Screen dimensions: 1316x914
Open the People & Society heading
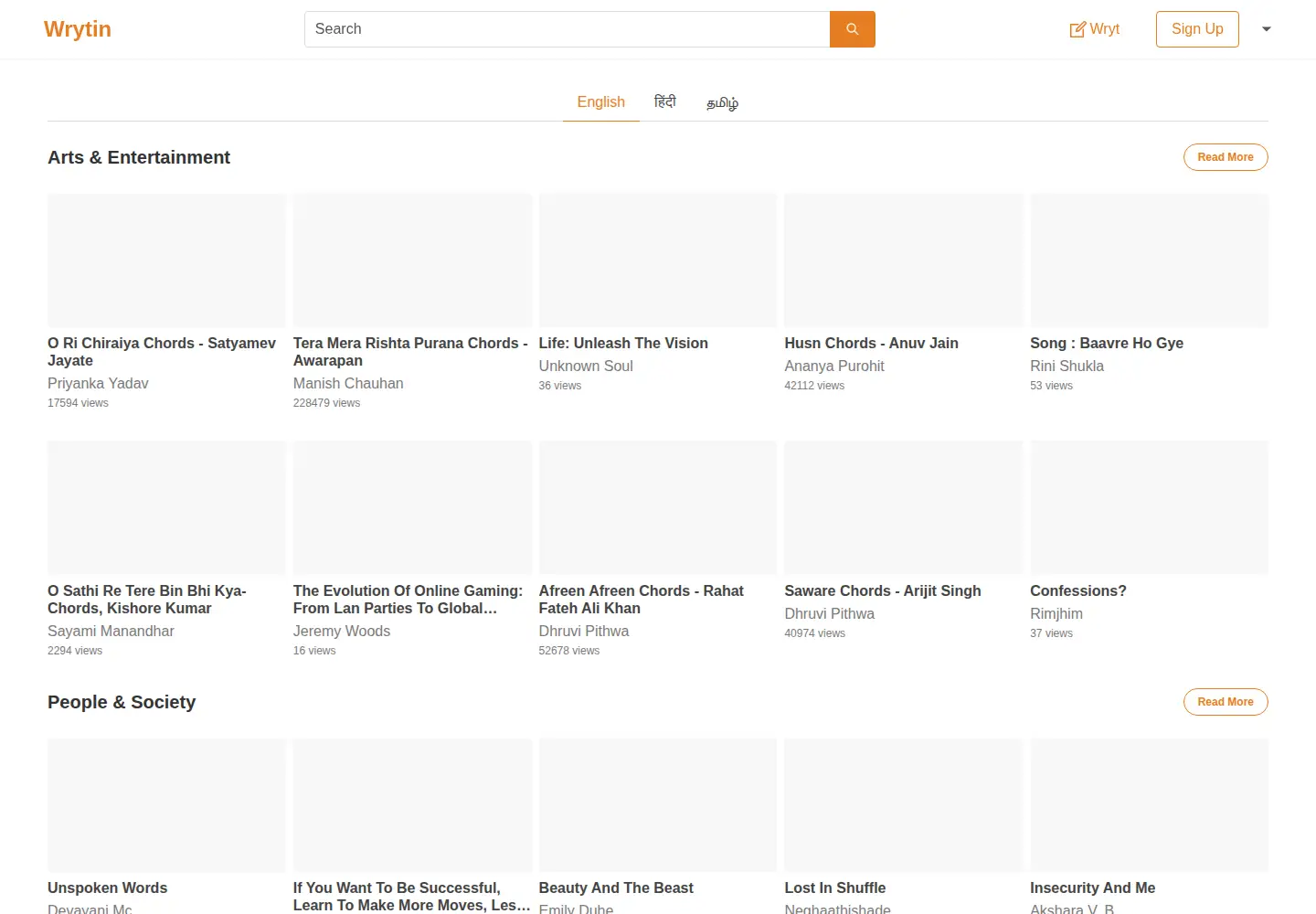point(122,702)
